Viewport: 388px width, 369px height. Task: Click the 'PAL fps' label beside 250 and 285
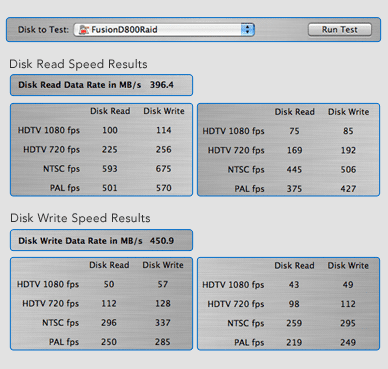pos(64,342)
